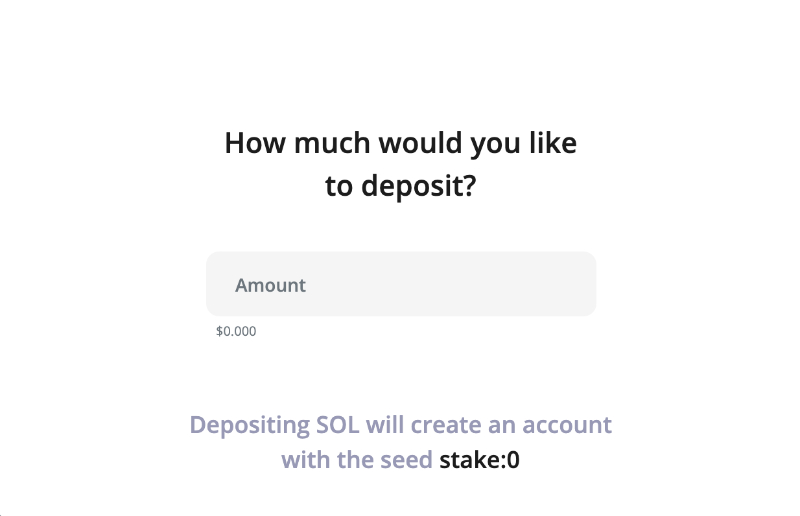Click the 'How much would you like' heading line
This screenshot has height=516, width=800.
click(400, 143)
